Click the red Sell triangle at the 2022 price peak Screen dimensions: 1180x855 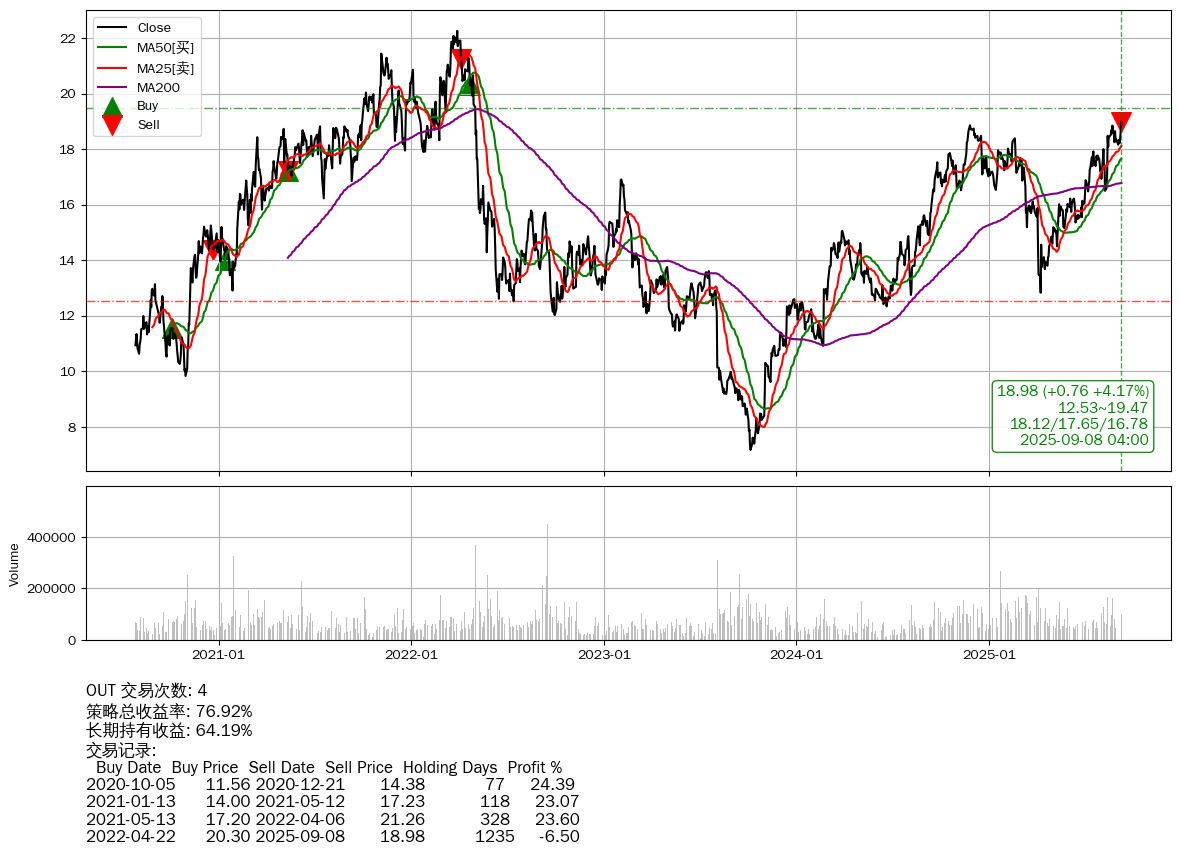point(461,59)
